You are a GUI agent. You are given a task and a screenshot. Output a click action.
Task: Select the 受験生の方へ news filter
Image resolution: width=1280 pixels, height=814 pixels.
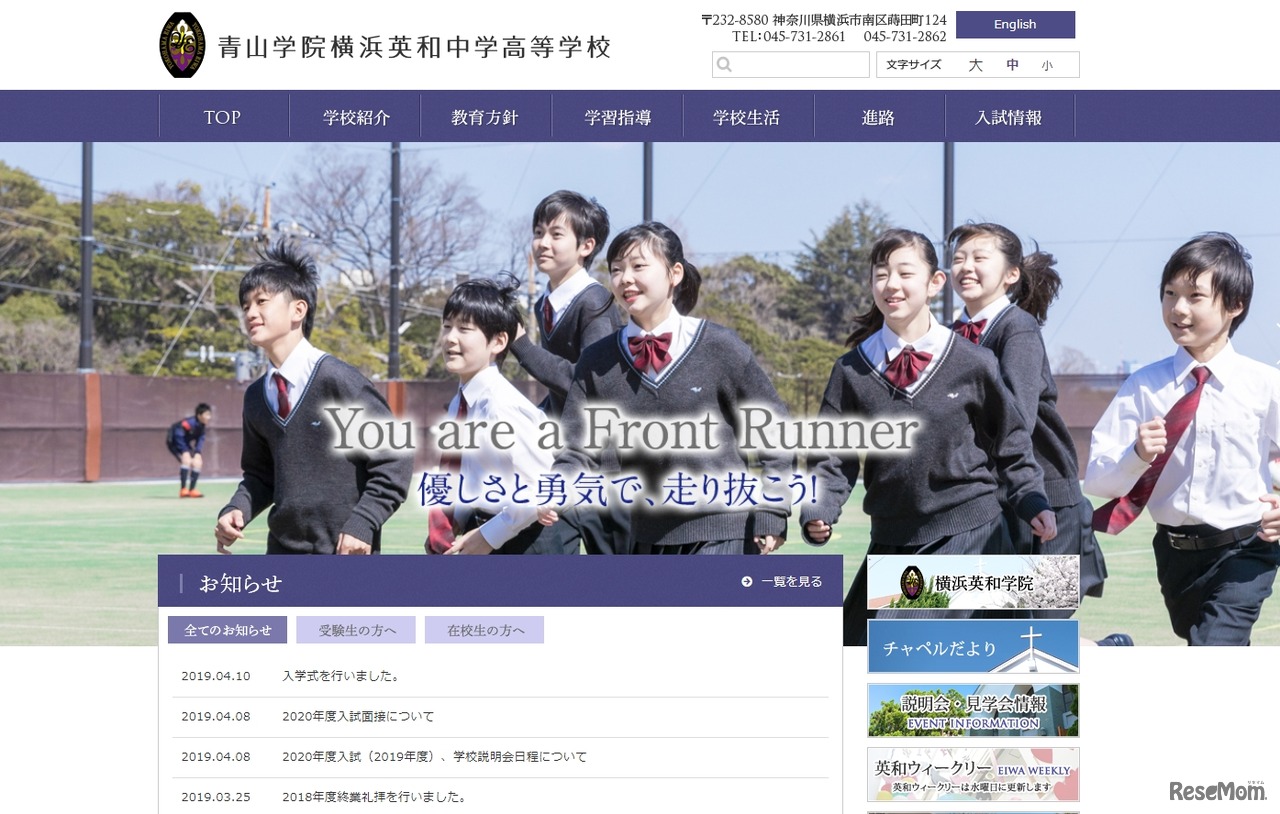(355, 629)
